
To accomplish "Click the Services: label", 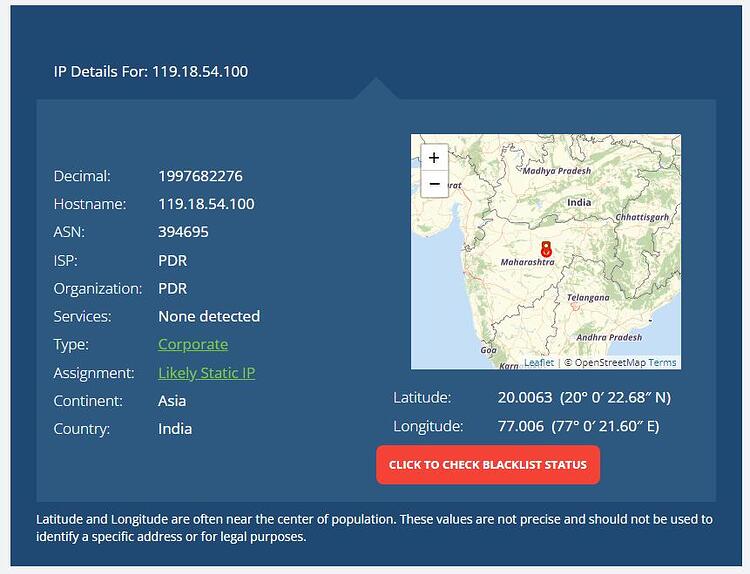I will (82, 316).
